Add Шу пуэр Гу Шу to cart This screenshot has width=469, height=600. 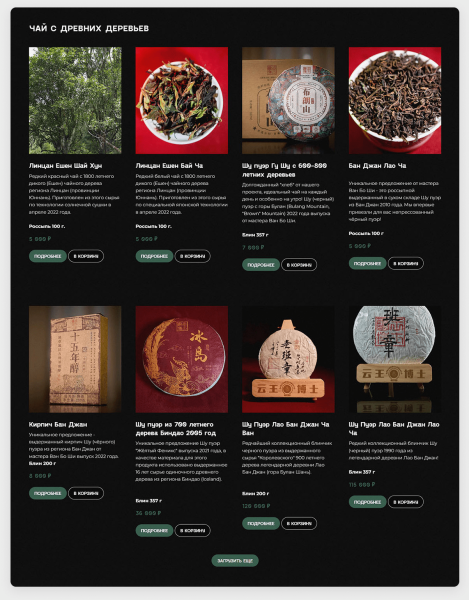[x=299, y=265]
